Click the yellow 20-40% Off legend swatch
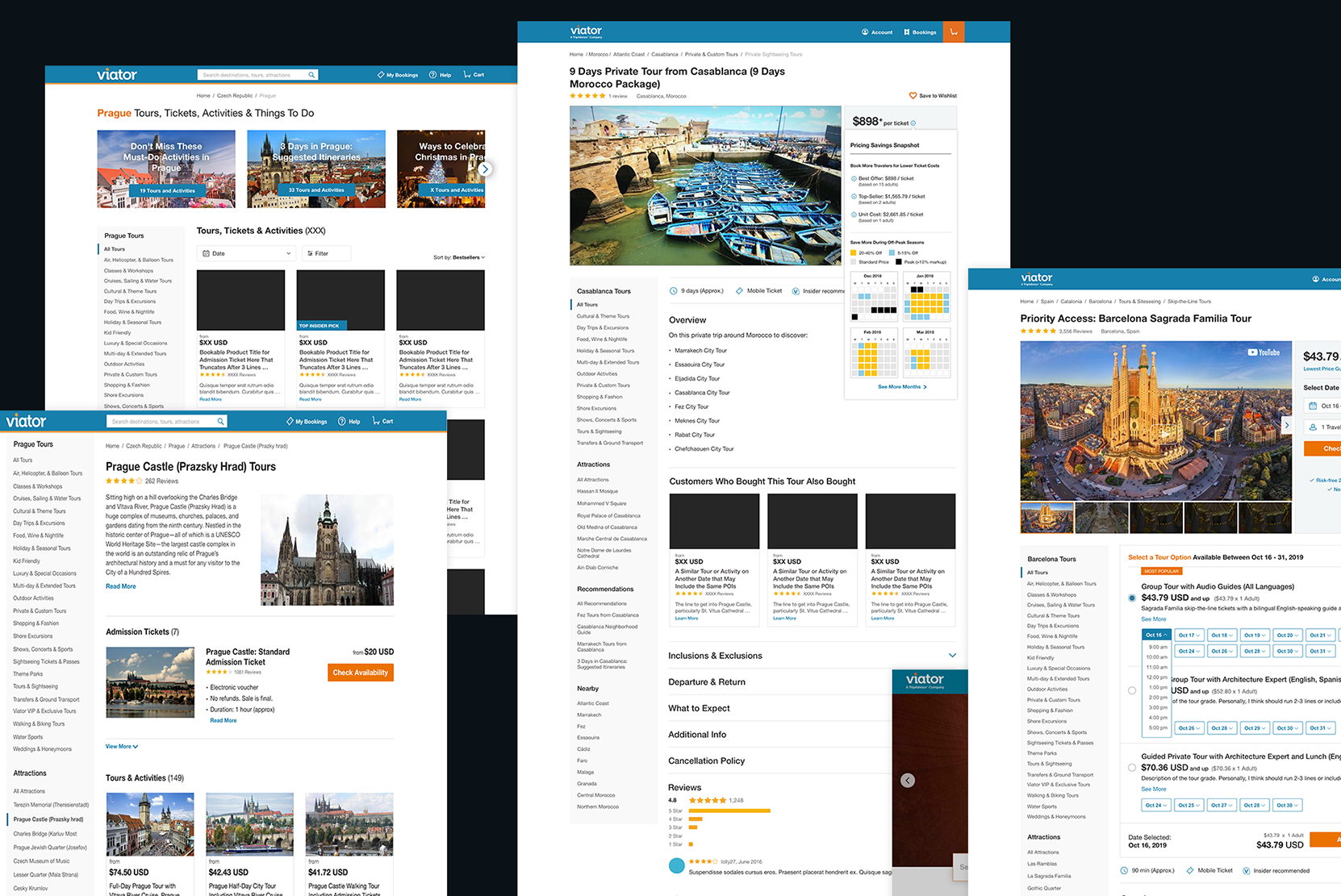1341x896 pixels. coord(853,252)
